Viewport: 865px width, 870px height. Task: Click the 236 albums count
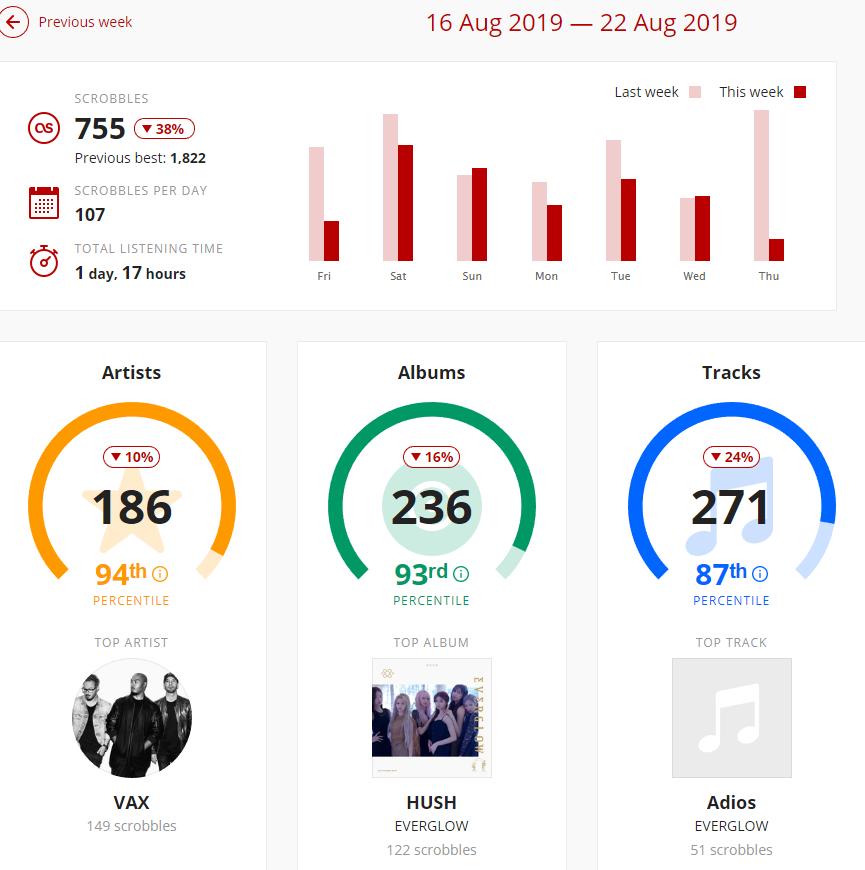click(432, 507)
